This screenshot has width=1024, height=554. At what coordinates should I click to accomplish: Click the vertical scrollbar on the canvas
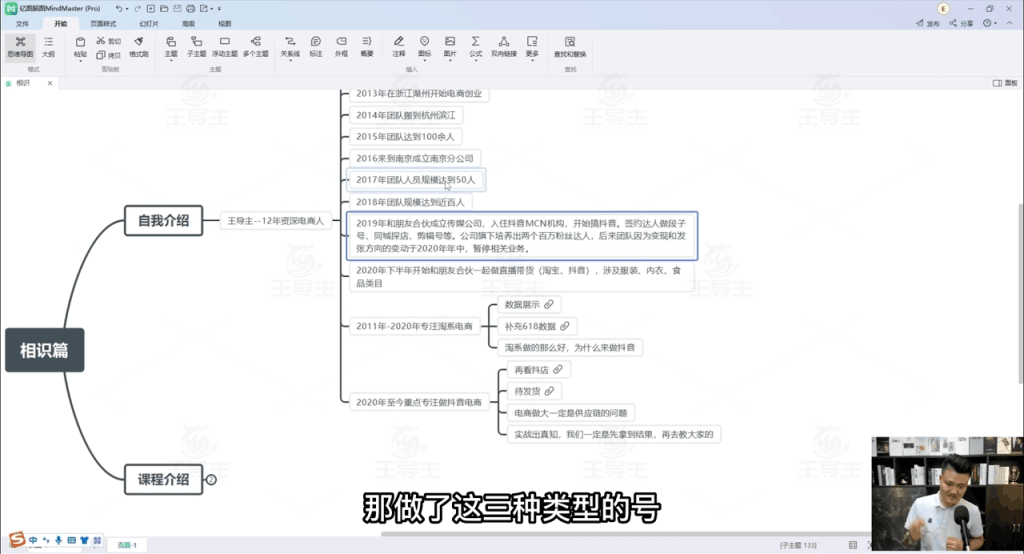[x=1020, y=293]
